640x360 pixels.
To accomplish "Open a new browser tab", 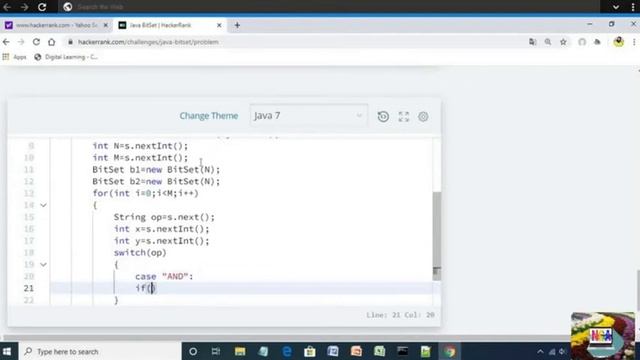I will [x=237, y=25].
